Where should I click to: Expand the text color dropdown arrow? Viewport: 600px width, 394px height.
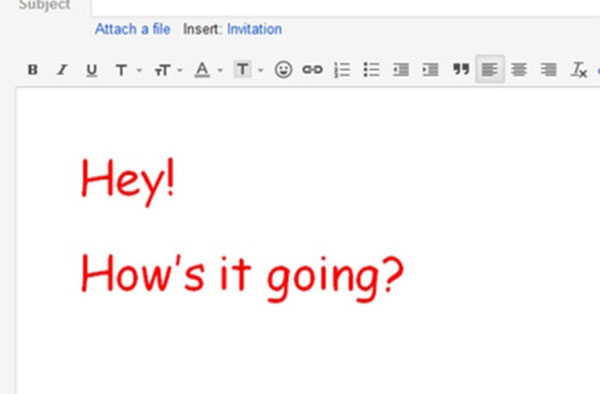pos(220,70)
